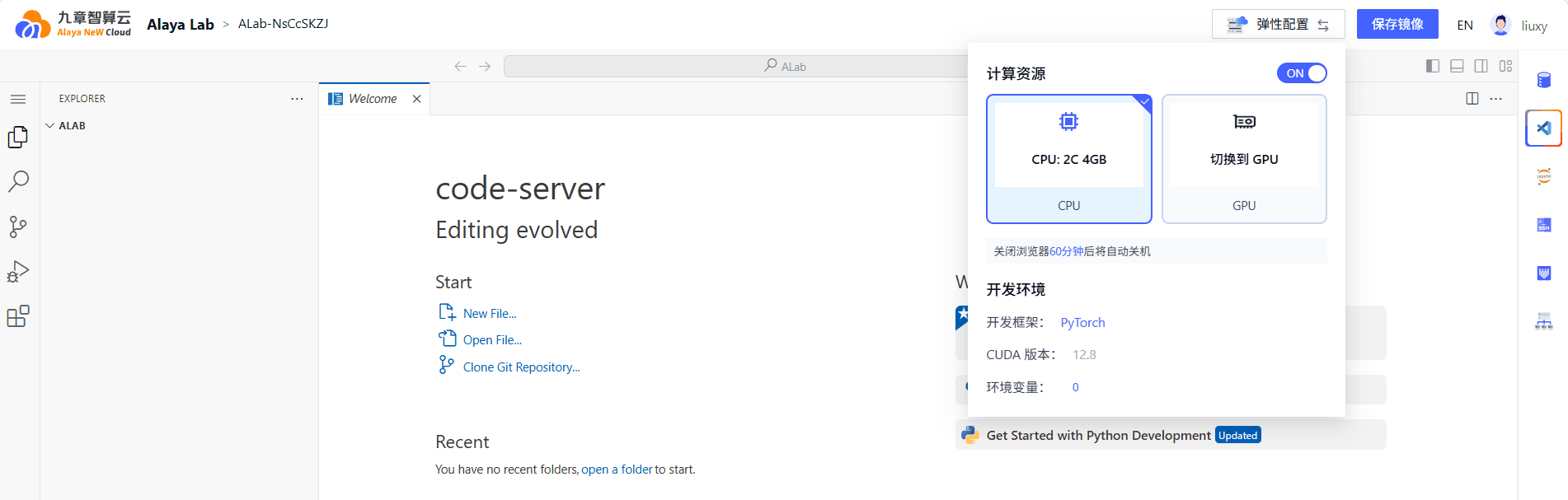The height and width of the screenshot is (500, 1568).
Task: Click the 保存镜像 save image button
Action: point(1397,24)
